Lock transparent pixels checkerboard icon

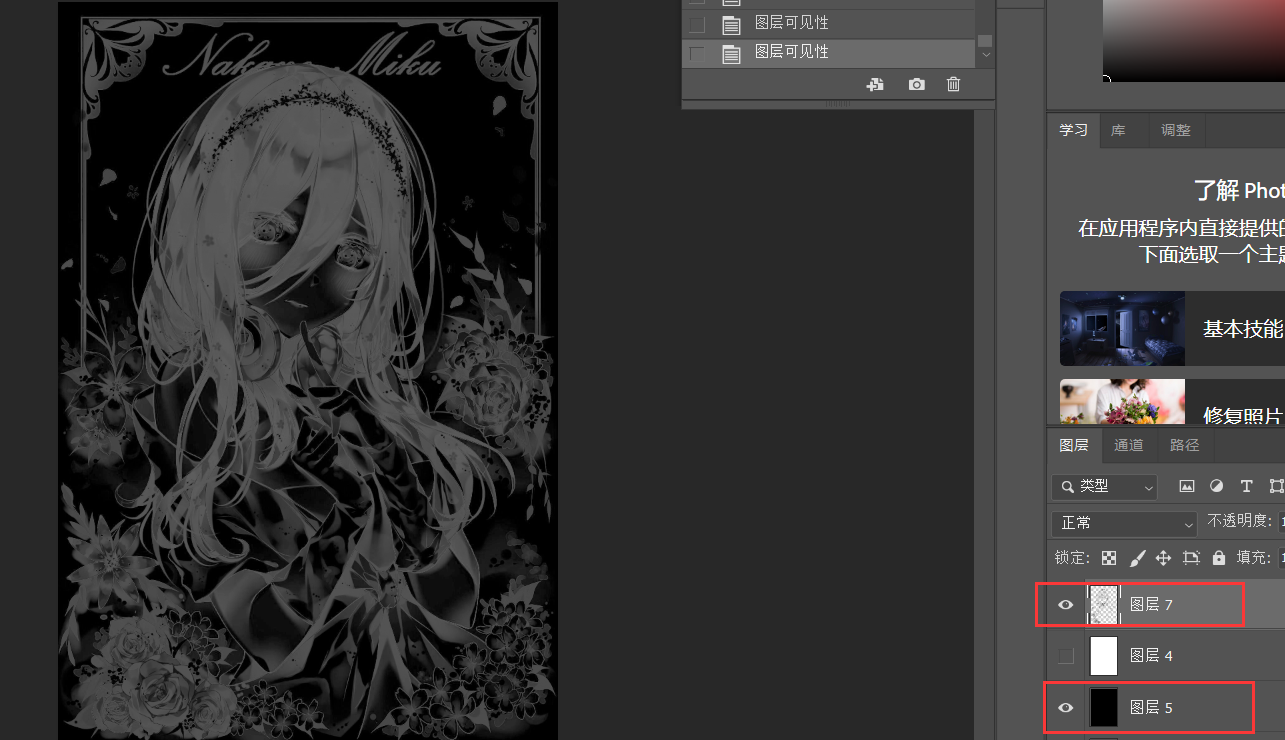pyautogui.click(x=1109, y=558)
